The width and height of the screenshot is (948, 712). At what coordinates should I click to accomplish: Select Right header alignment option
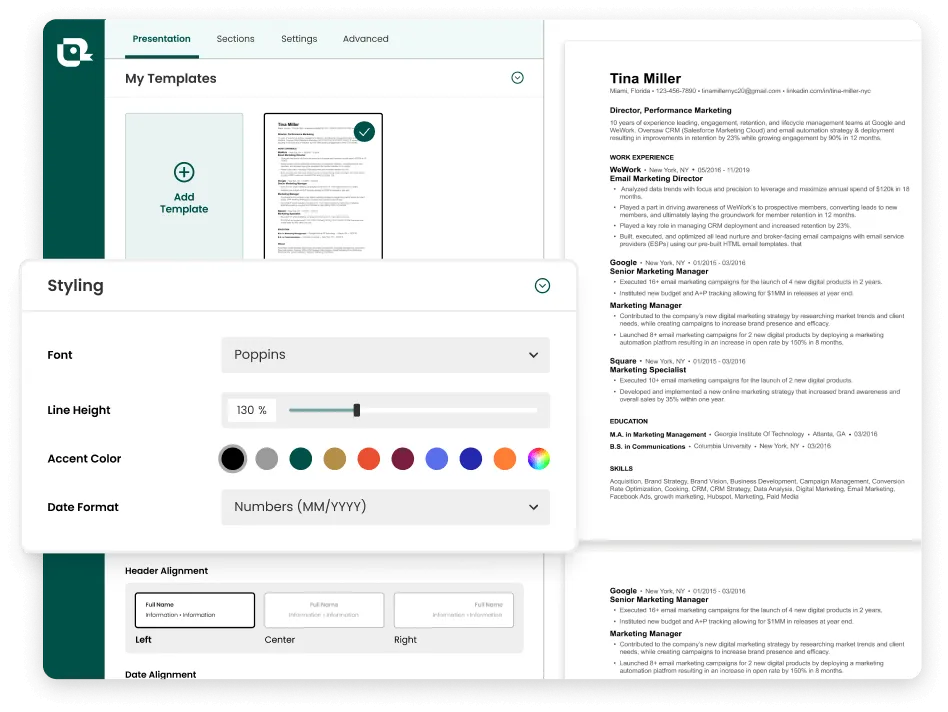coord(453,610)
